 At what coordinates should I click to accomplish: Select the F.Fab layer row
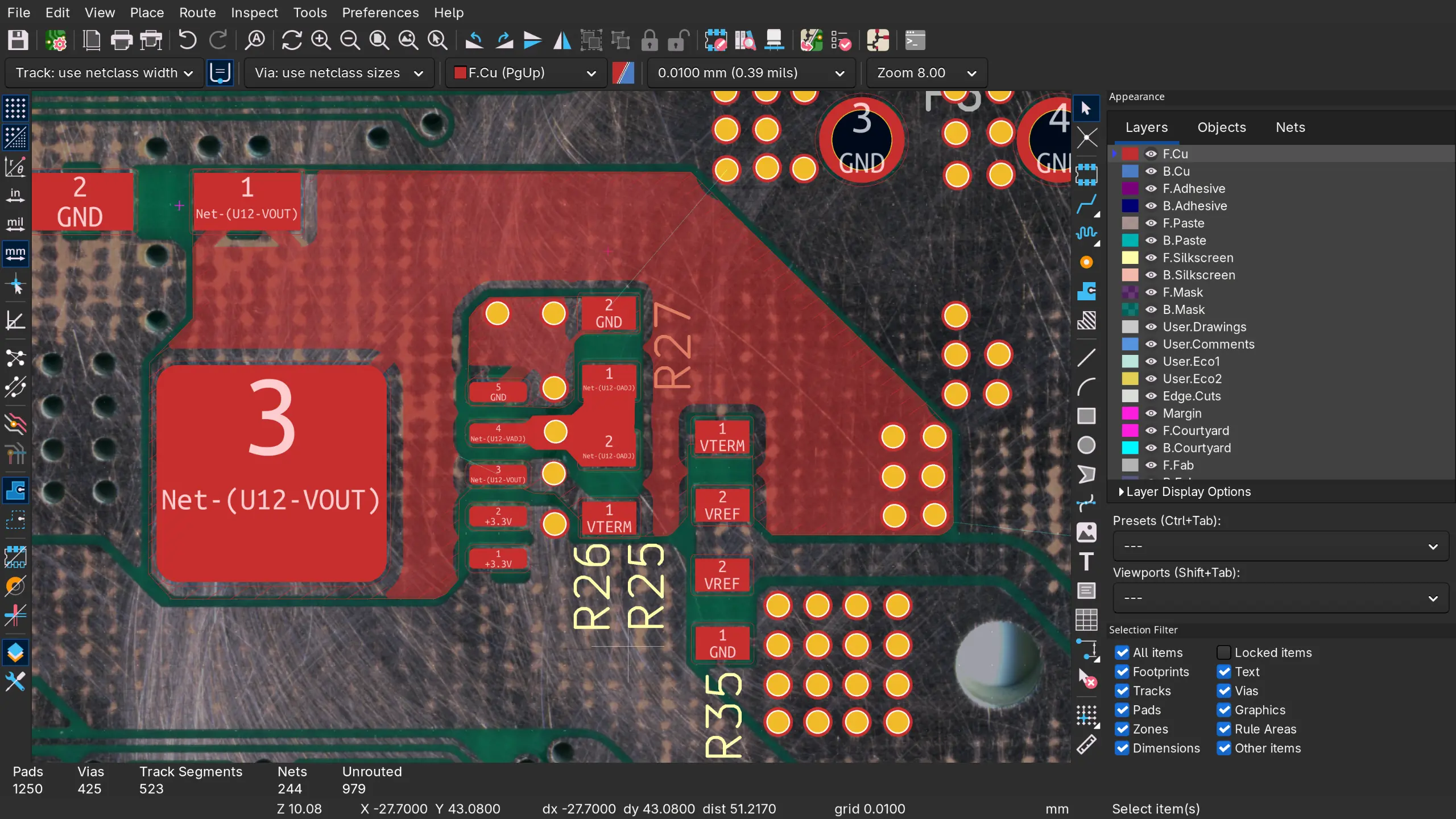click(x=1281, y=465)
